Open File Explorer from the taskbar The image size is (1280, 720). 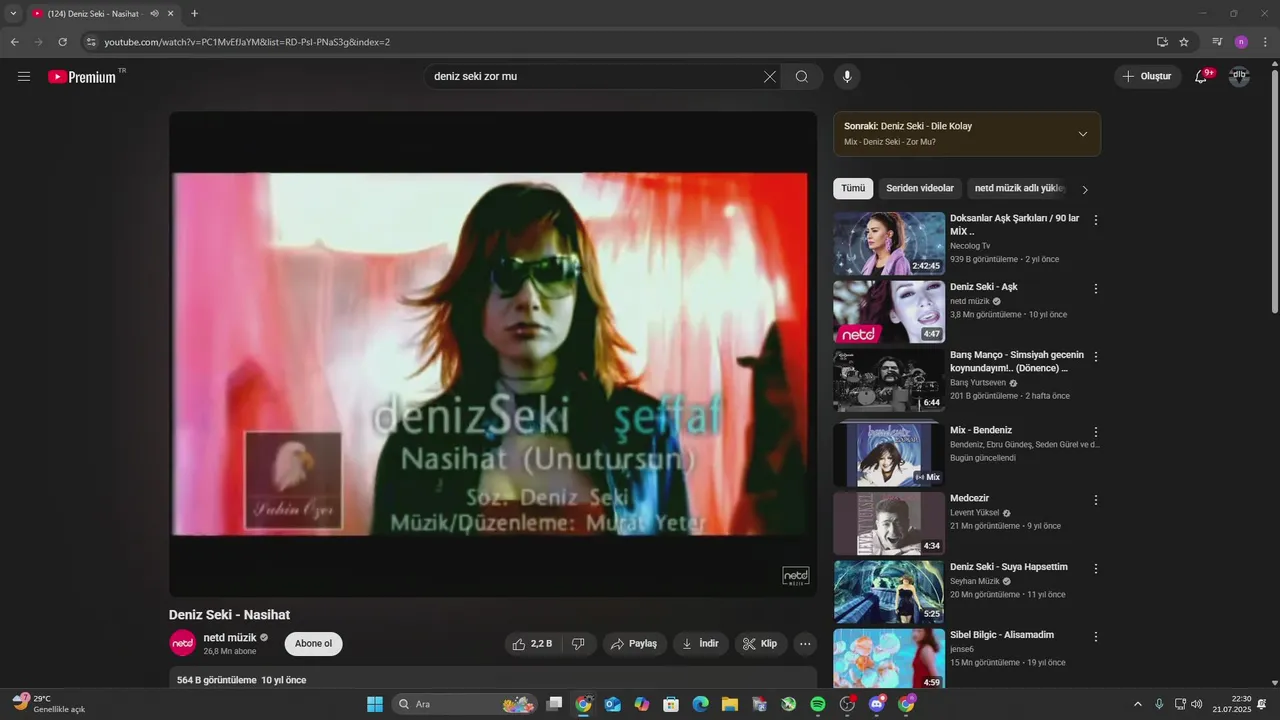point(730,704)
